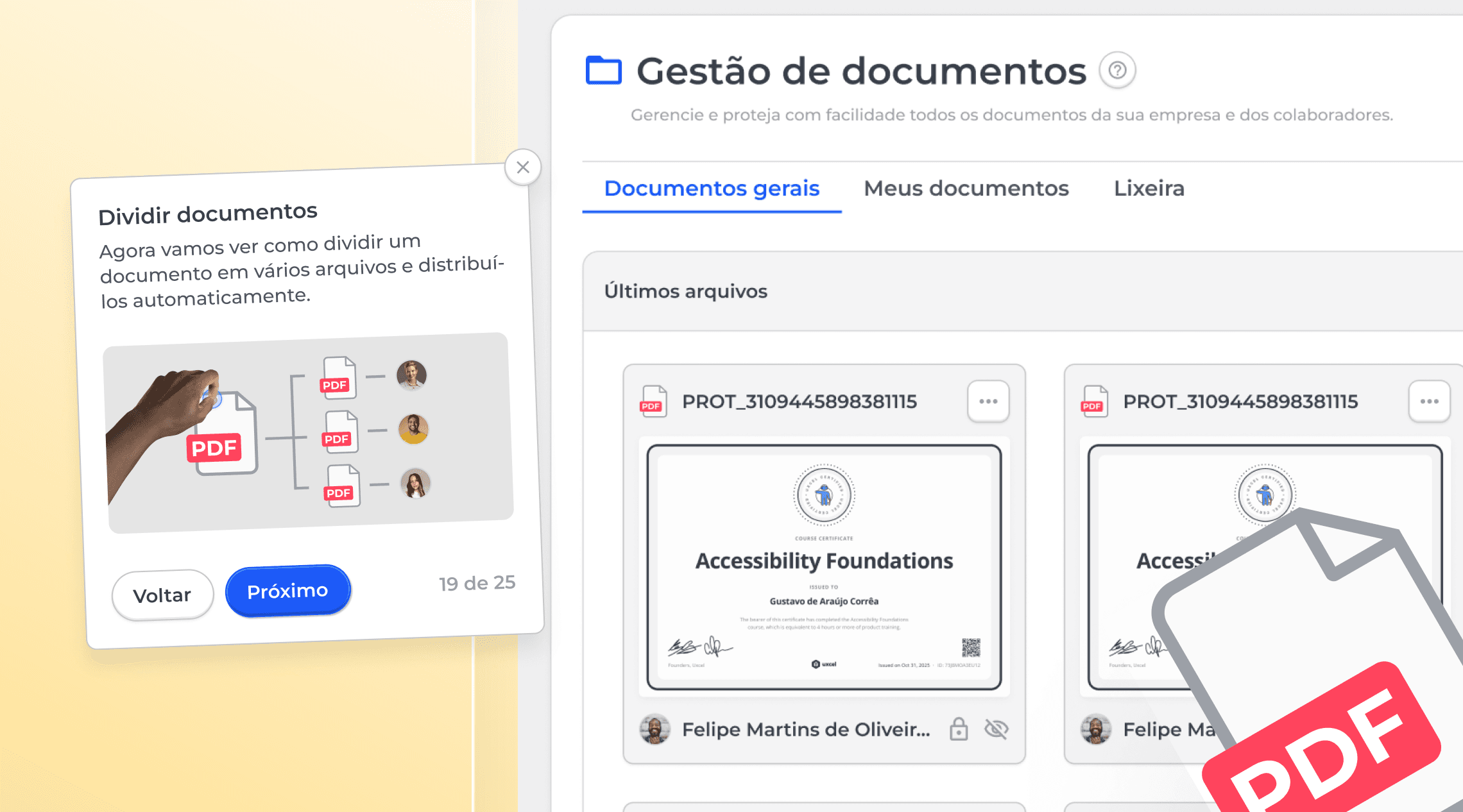The image size is (1463, 812).
Task: Open three-dots menu on second PROT card
Action: 1429,402
